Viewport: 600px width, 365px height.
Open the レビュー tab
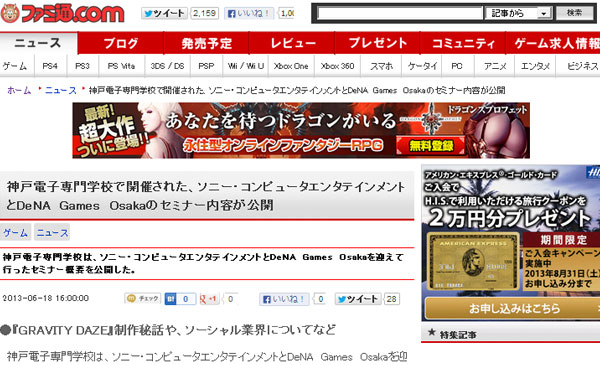pyautogui.click(x=292, y=43)
